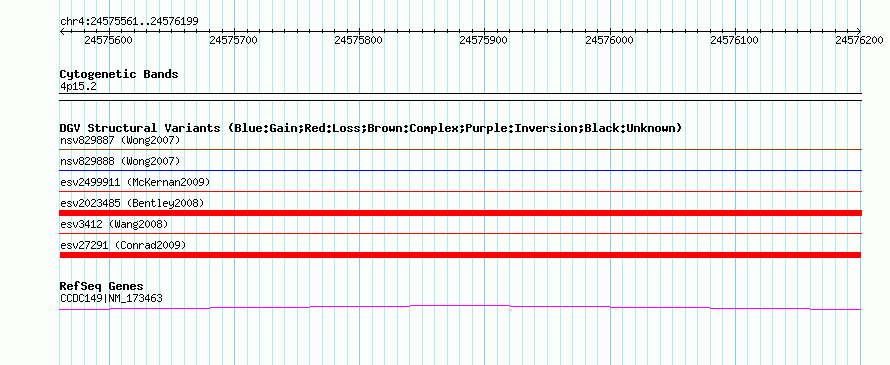Open variant esv27291 (Conrad2009) label
This screenshot has width=890, height=365.
click(x=123, y=245)
